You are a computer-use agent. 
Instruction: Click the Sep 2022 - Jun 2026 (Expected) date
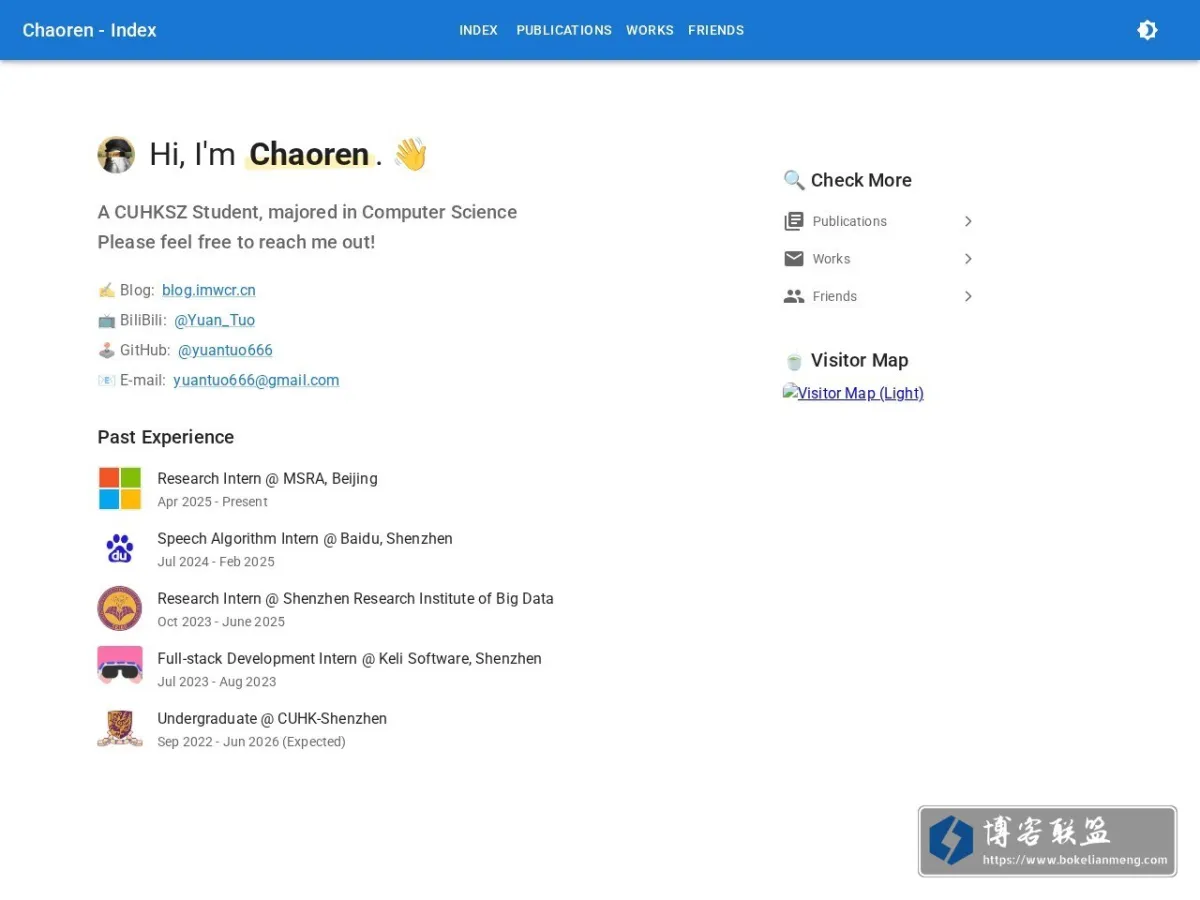coord(251,742)
